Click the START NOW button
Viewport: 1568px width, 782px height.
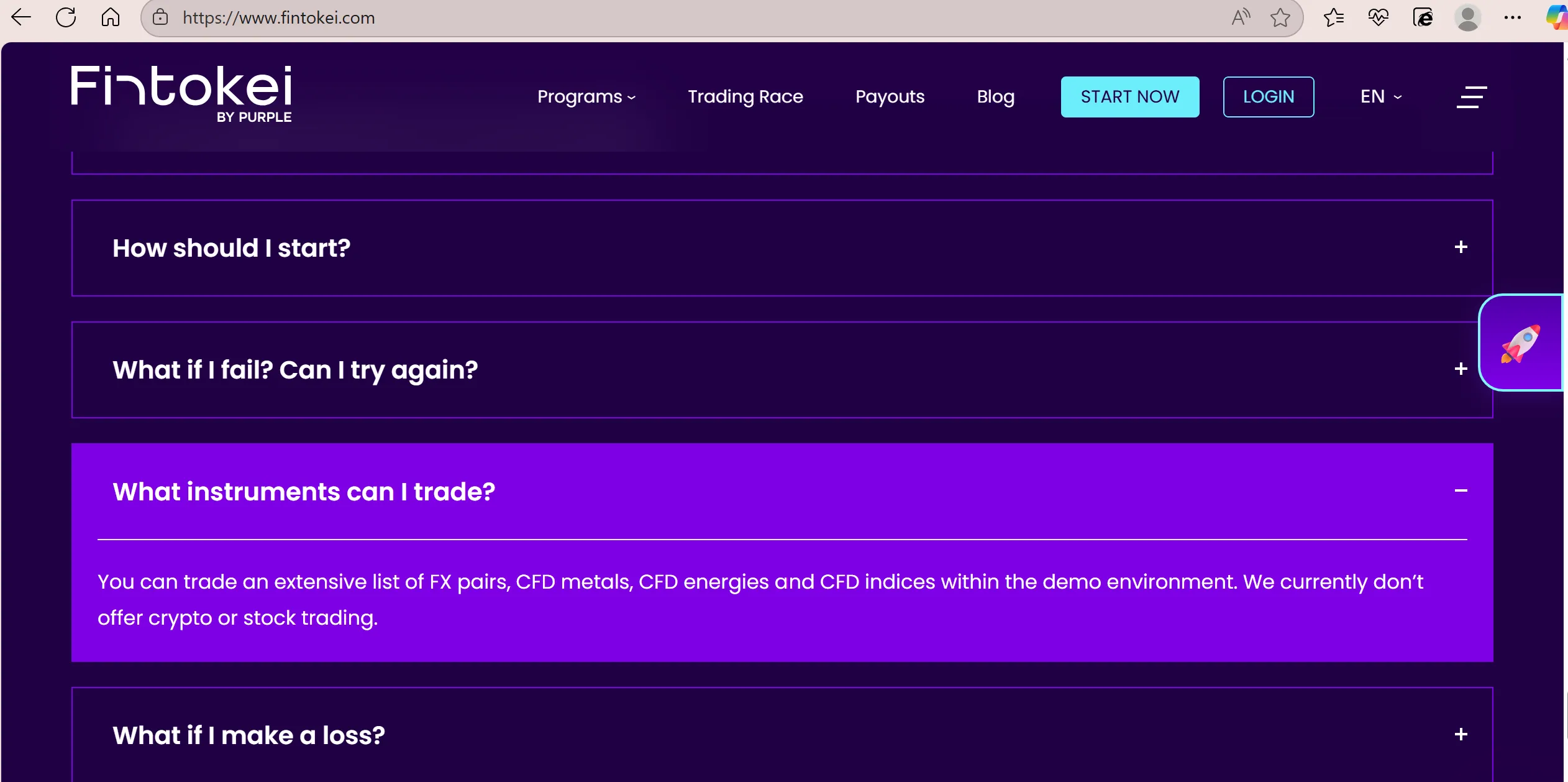click(x=1130, y=97)
